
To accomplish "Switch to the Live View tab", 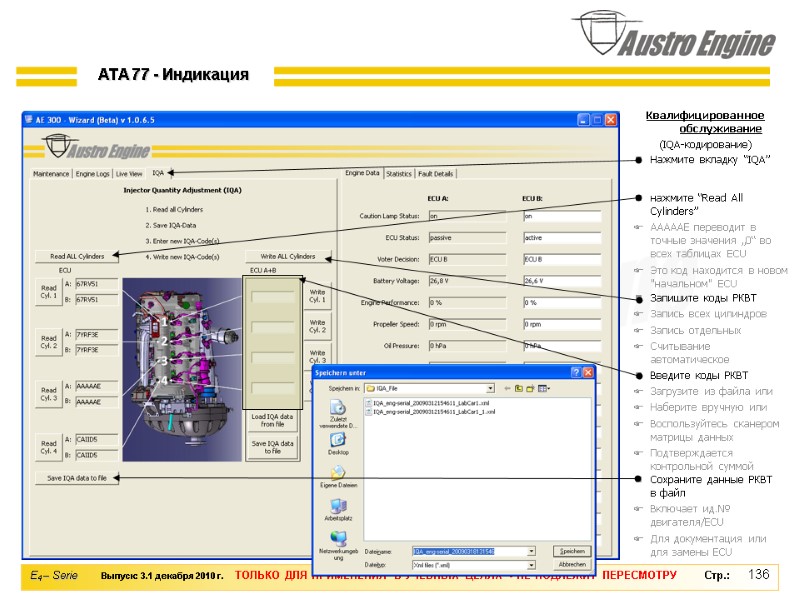I will 129,174.
